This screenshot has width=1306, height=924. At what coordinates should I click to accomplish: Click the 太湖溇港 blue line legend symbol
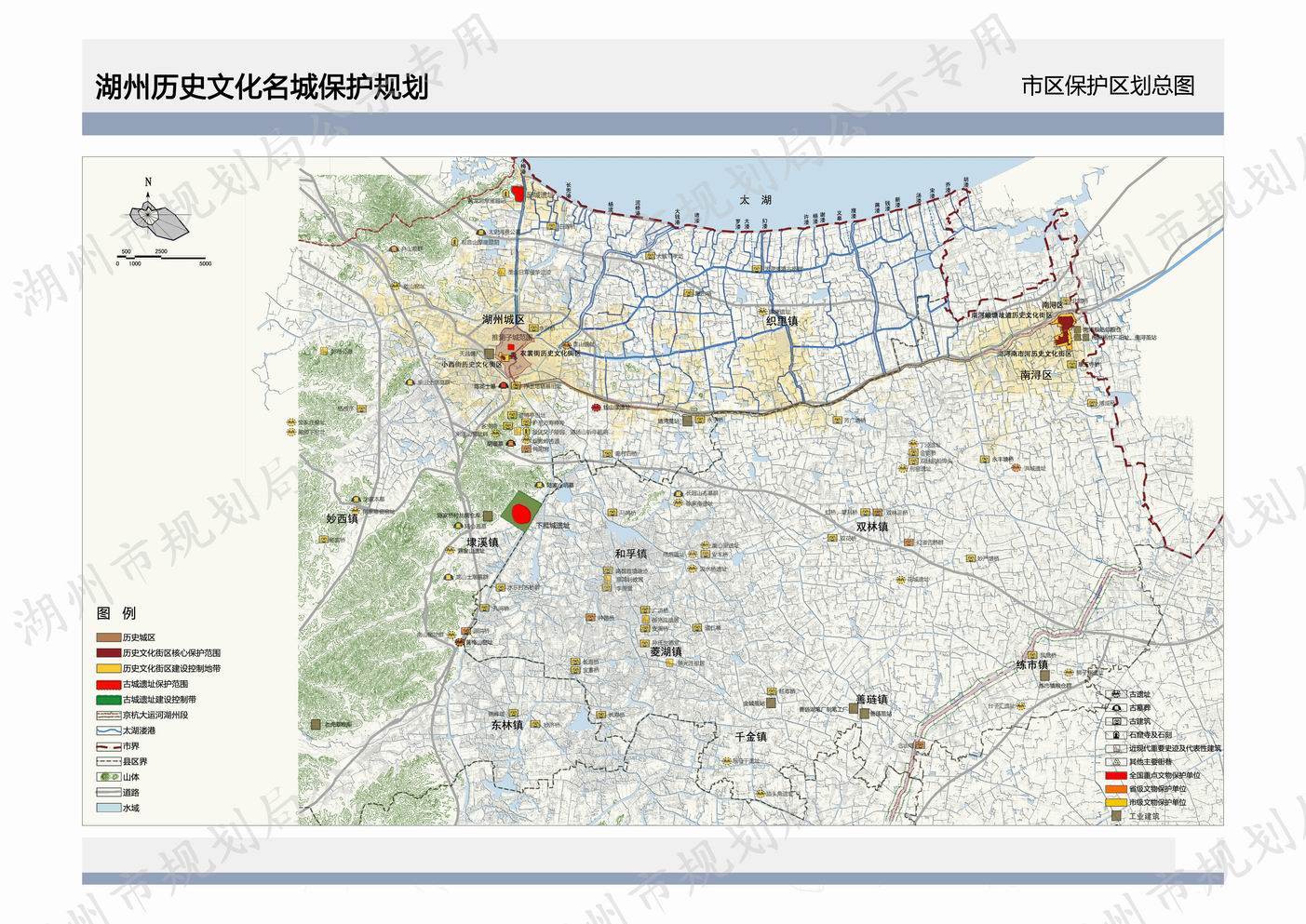tap(108, 730)
